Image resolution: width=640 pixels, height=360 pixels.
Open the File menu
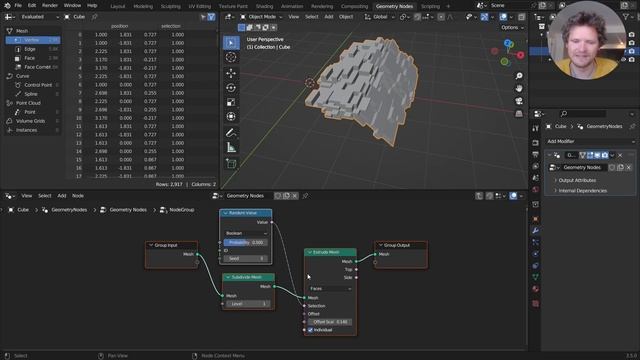click(x=18, y=5)
